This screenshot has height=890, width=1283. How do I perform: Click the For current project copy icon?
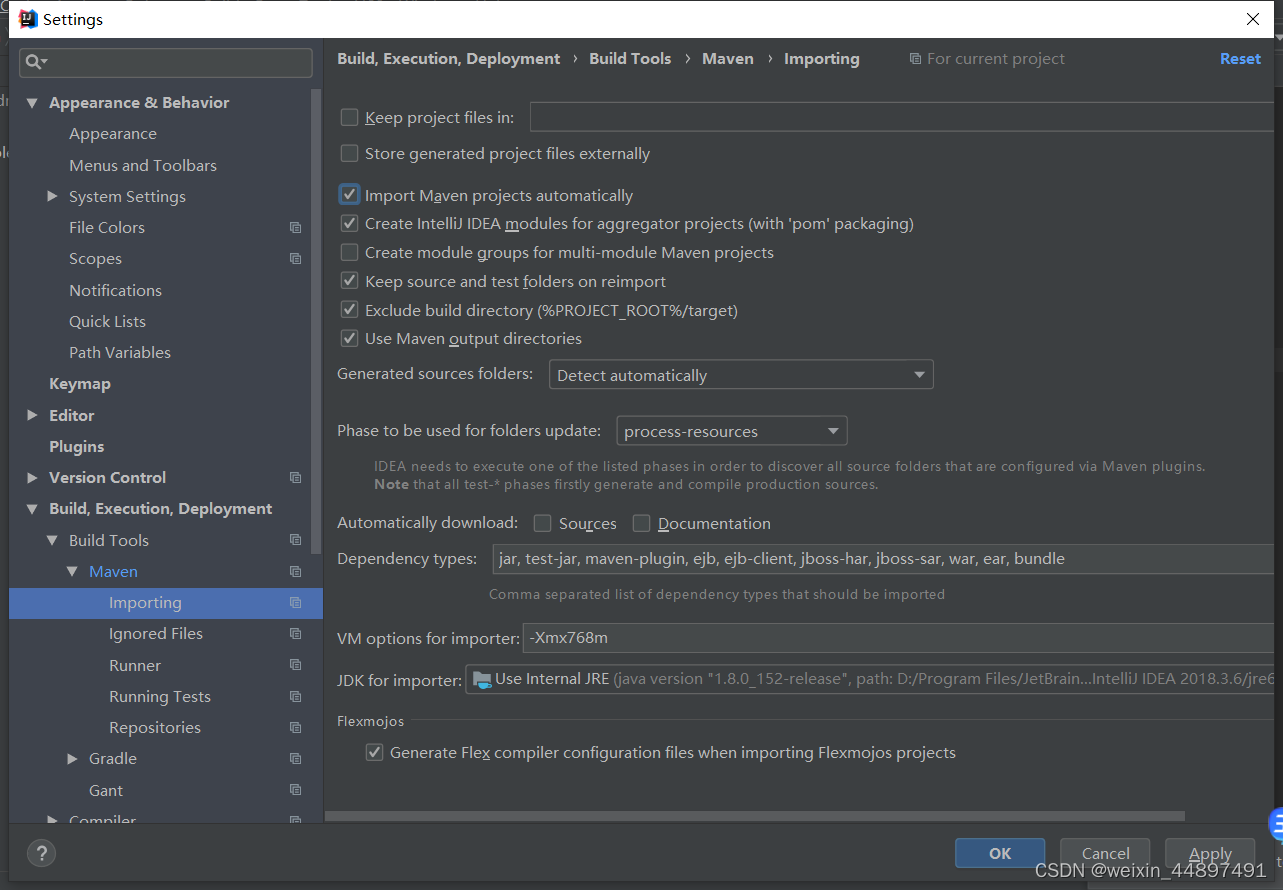click(x=915, y=59)
